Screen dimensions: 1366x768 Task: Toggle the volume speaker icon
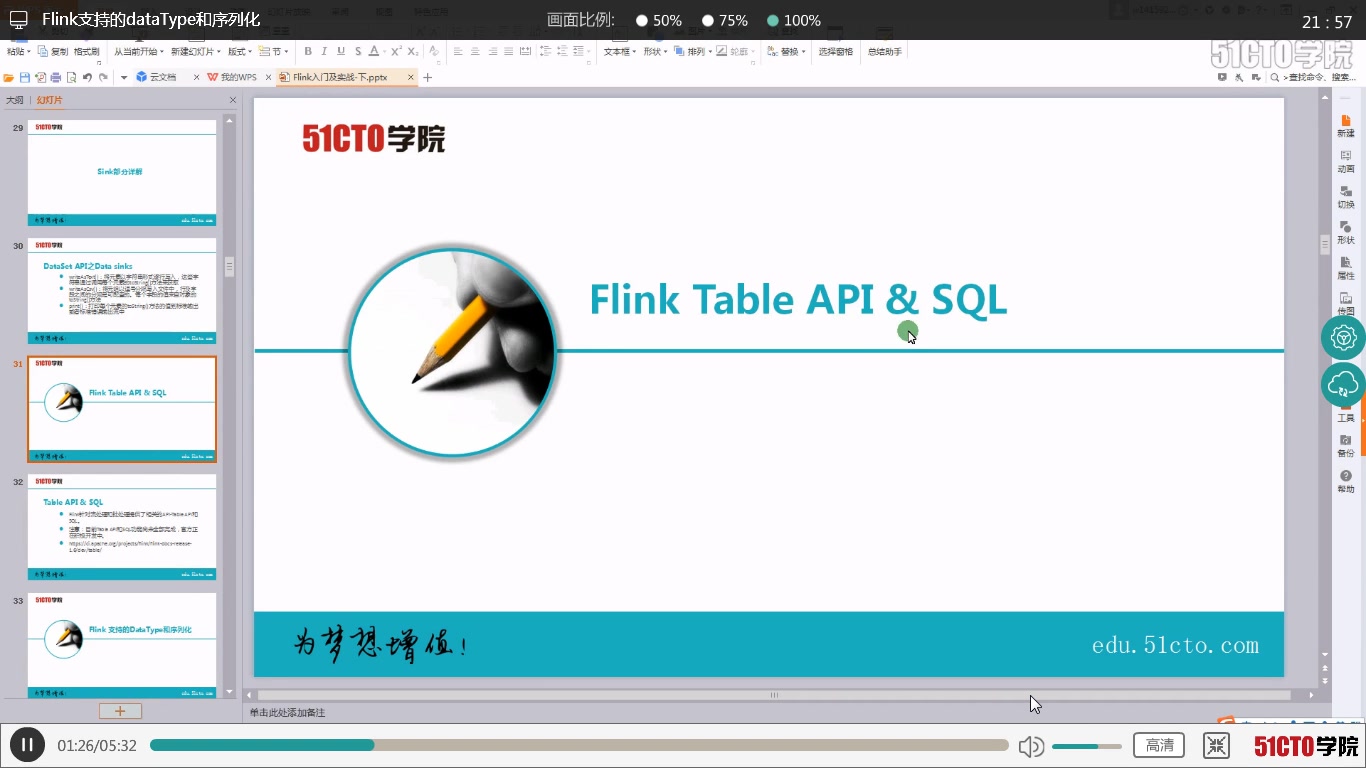point(1031,746)
